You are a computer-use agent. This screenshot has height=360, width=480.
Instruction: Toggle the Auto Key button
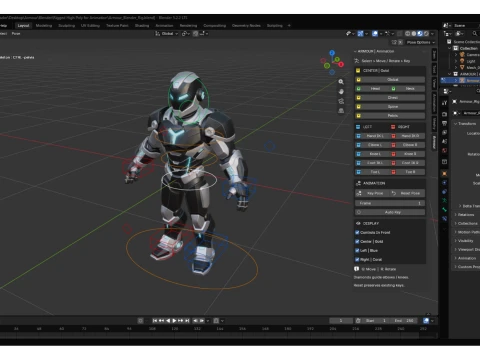(x=390, y=212)
